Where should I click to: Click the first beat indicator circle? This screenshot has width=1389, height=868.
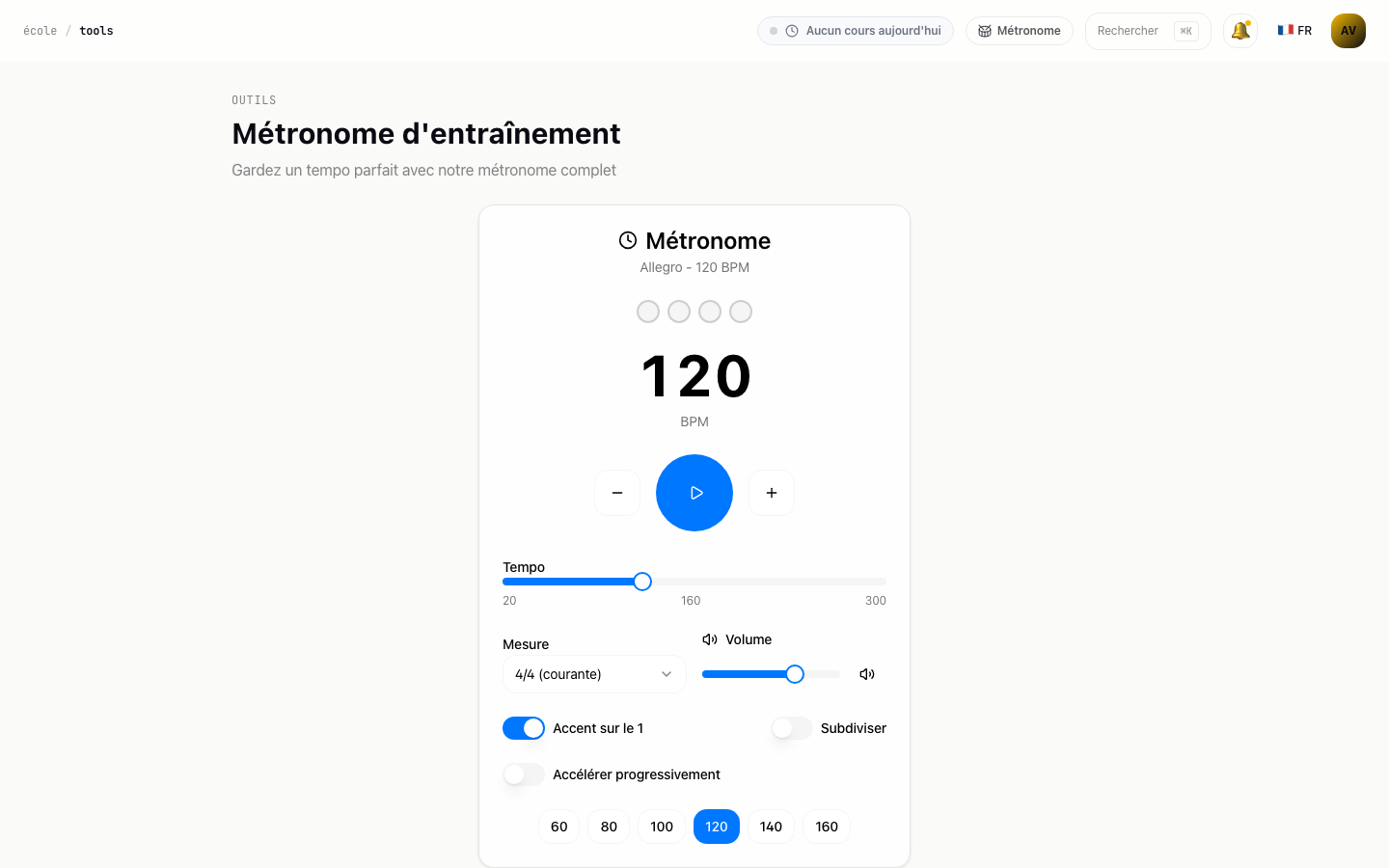648,312
